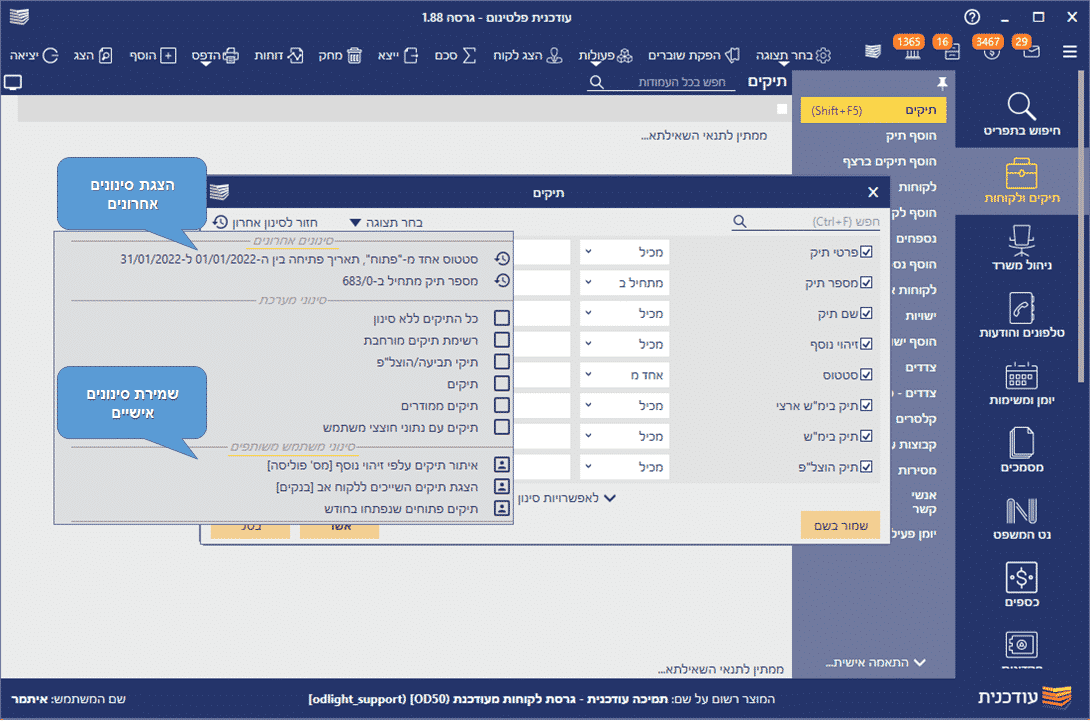Screen dimensions: 1090x722
Task: Open בחר תצוגה dropdown in תיקים dialog
Action: point(386,222)
